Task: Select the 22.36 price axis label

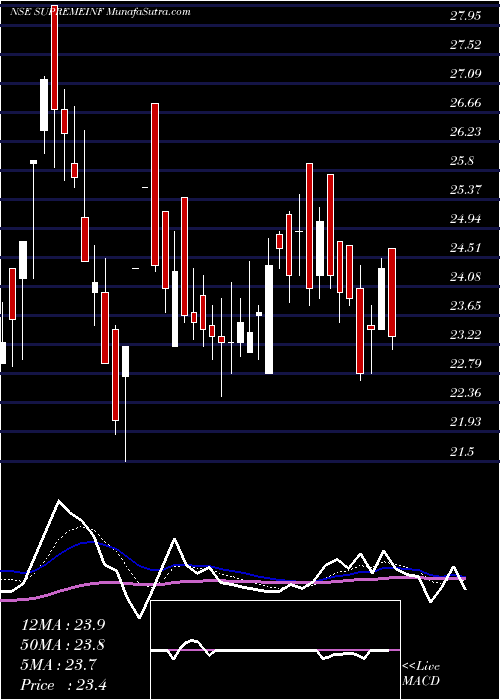Action: pyautogui.click(x=466, y=393)
